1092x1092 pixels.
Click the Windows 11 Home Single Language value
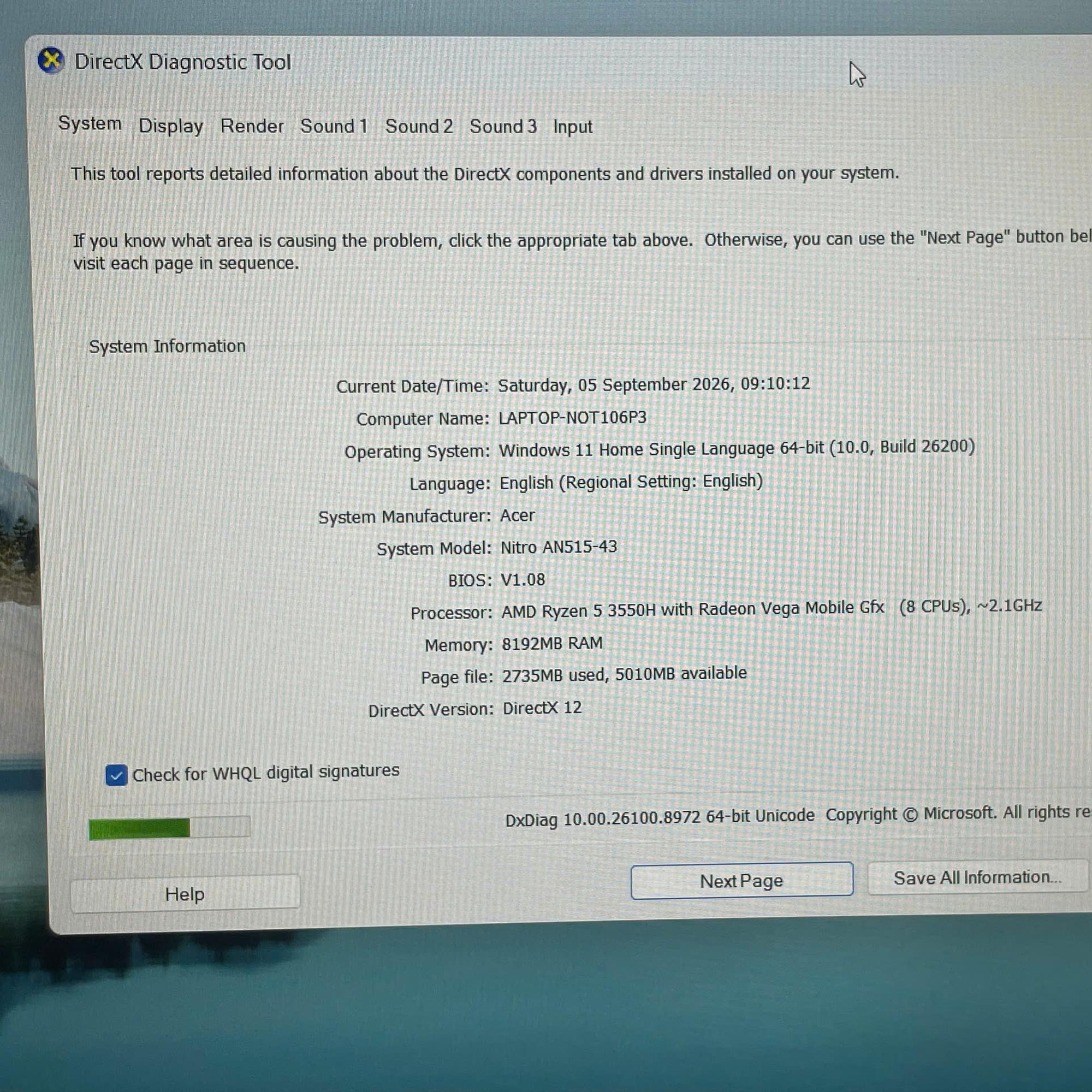coord(737,448)
